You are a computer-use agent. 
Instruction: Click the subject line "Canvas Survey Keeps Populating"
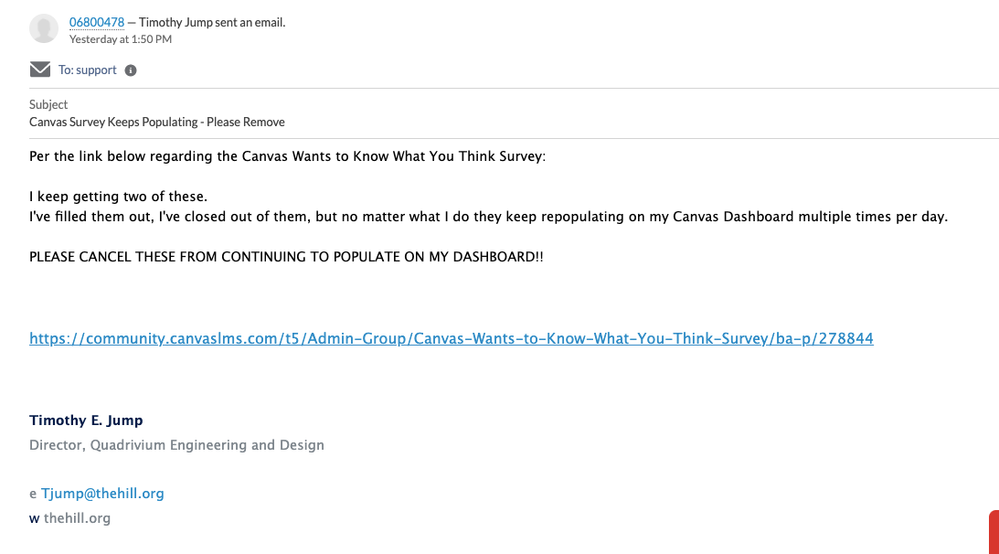[x=157, y=122]
